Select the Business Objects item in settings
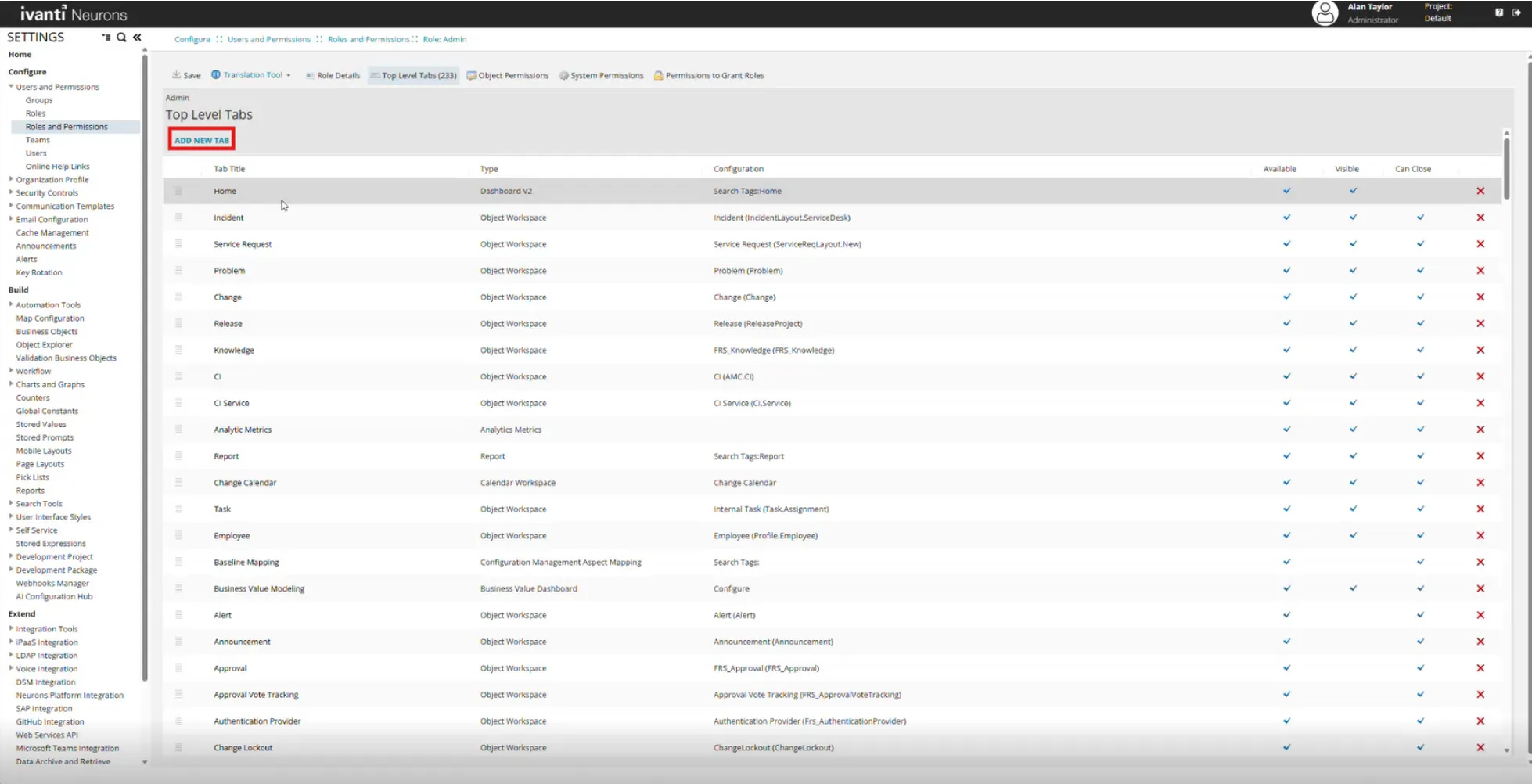The image size is (1532, 784). tap(47, 331)
